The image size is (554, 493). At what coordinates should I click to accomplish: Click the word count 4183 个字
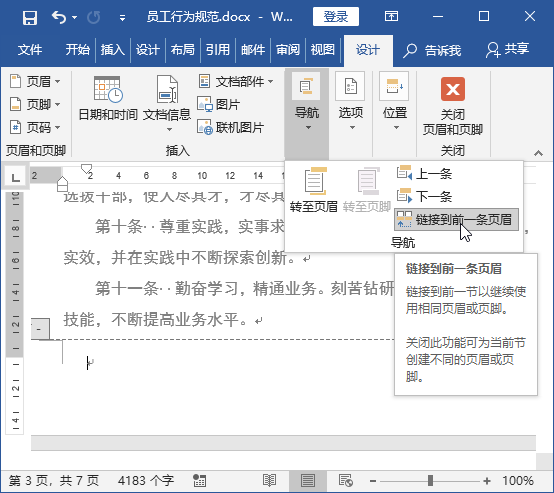(146, 481)
